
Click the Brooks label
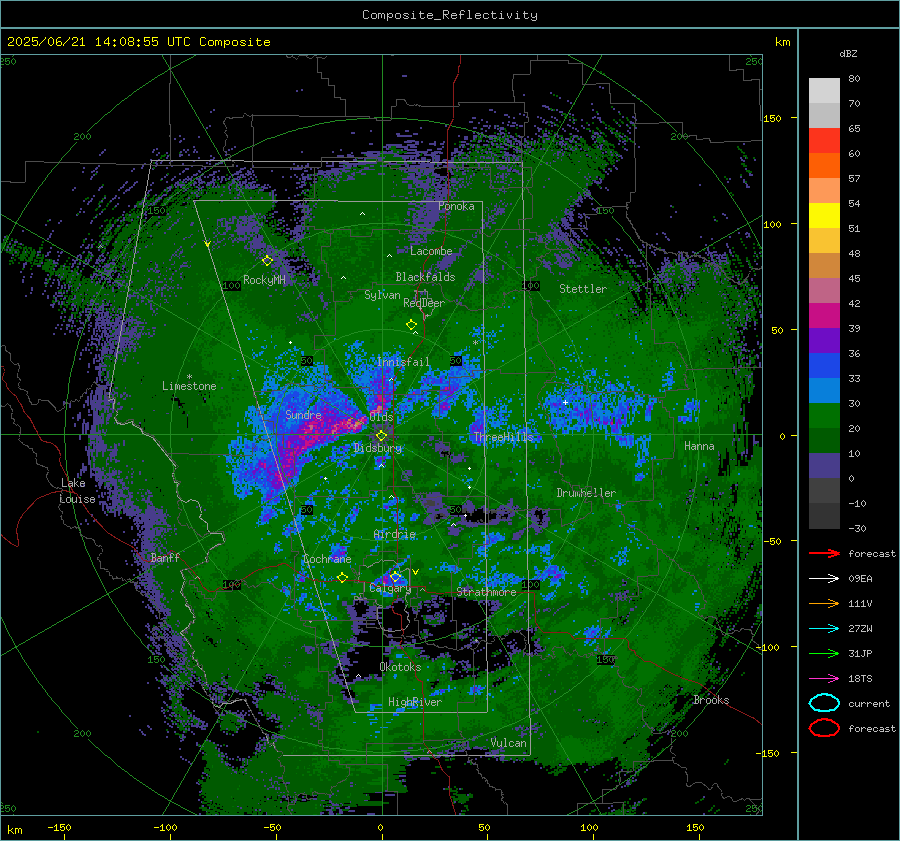pos(711,700)
